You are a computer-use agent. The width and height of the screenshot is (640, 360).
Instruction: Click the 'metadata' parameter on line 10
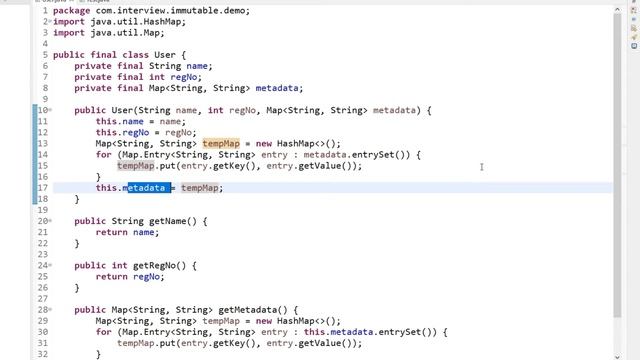[x=394, y=110]
